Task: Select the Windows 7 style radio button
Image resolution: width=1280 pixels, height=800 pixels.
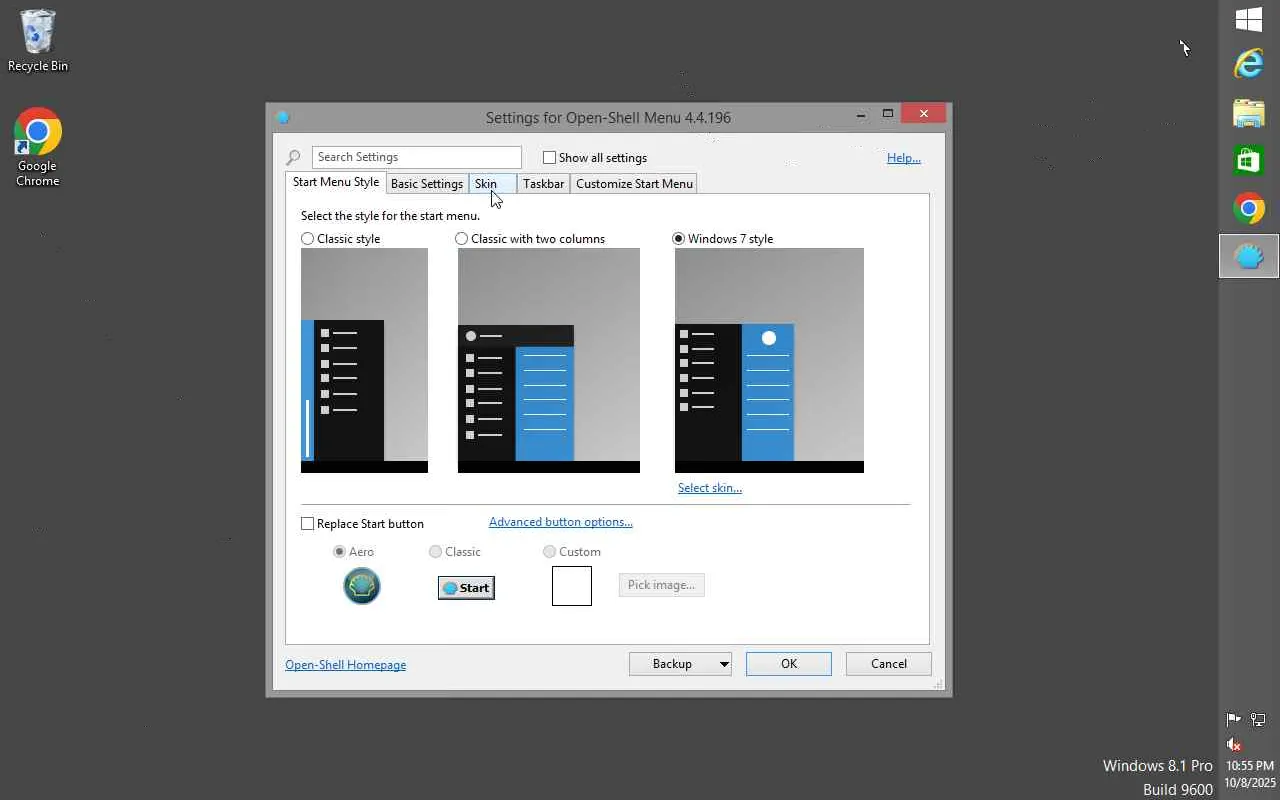Action: point(679,239)
